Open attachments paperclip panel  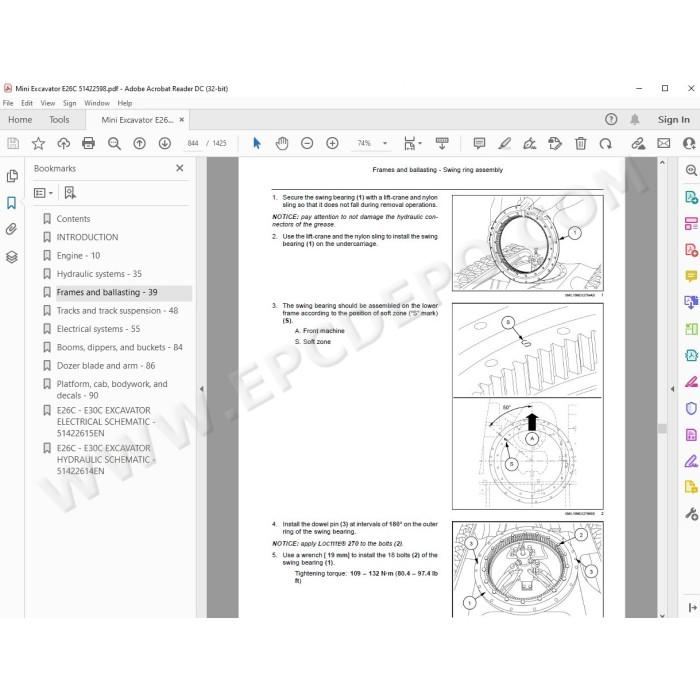12,229
